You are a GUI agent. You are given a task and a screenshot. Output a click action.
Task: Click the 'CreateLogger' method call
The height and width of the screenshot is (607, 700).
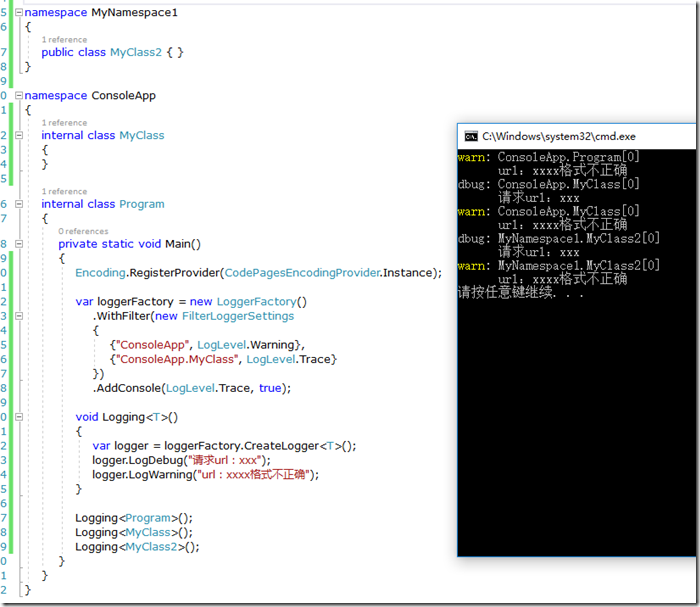281,446
